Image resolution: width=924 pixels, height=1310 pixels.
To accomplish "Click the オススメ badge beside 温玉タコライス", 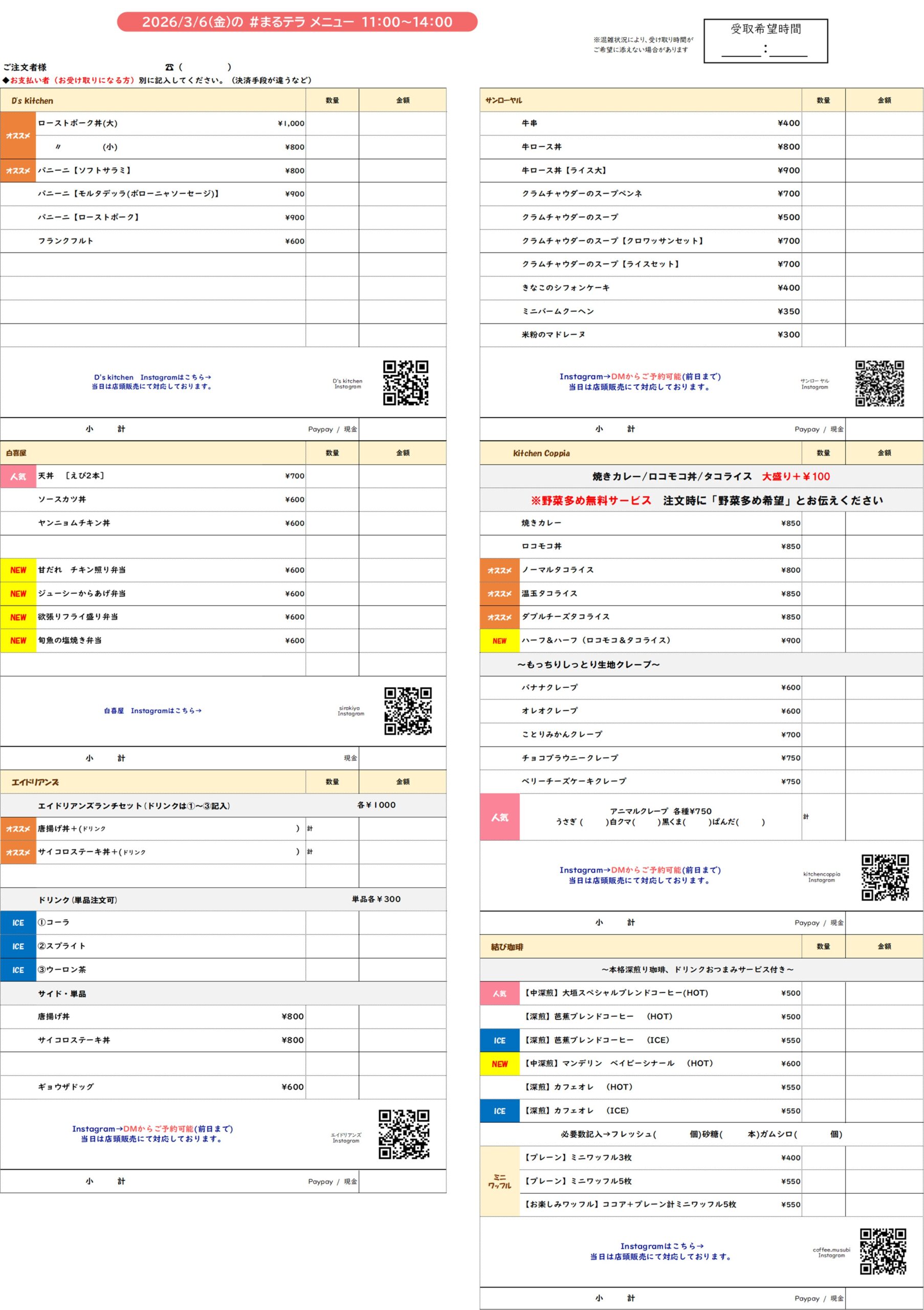I will coord(500,594).
